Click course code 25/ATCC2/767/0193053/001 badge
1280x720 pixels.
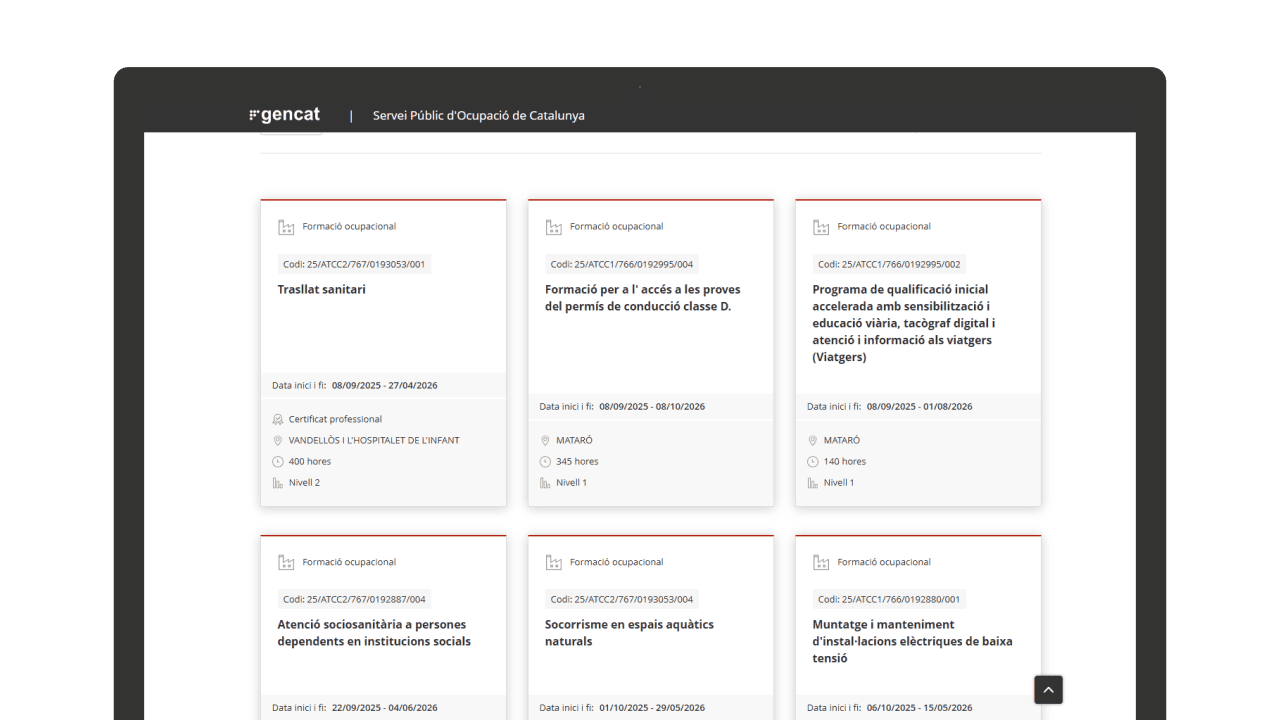click(x=354, y=265)
